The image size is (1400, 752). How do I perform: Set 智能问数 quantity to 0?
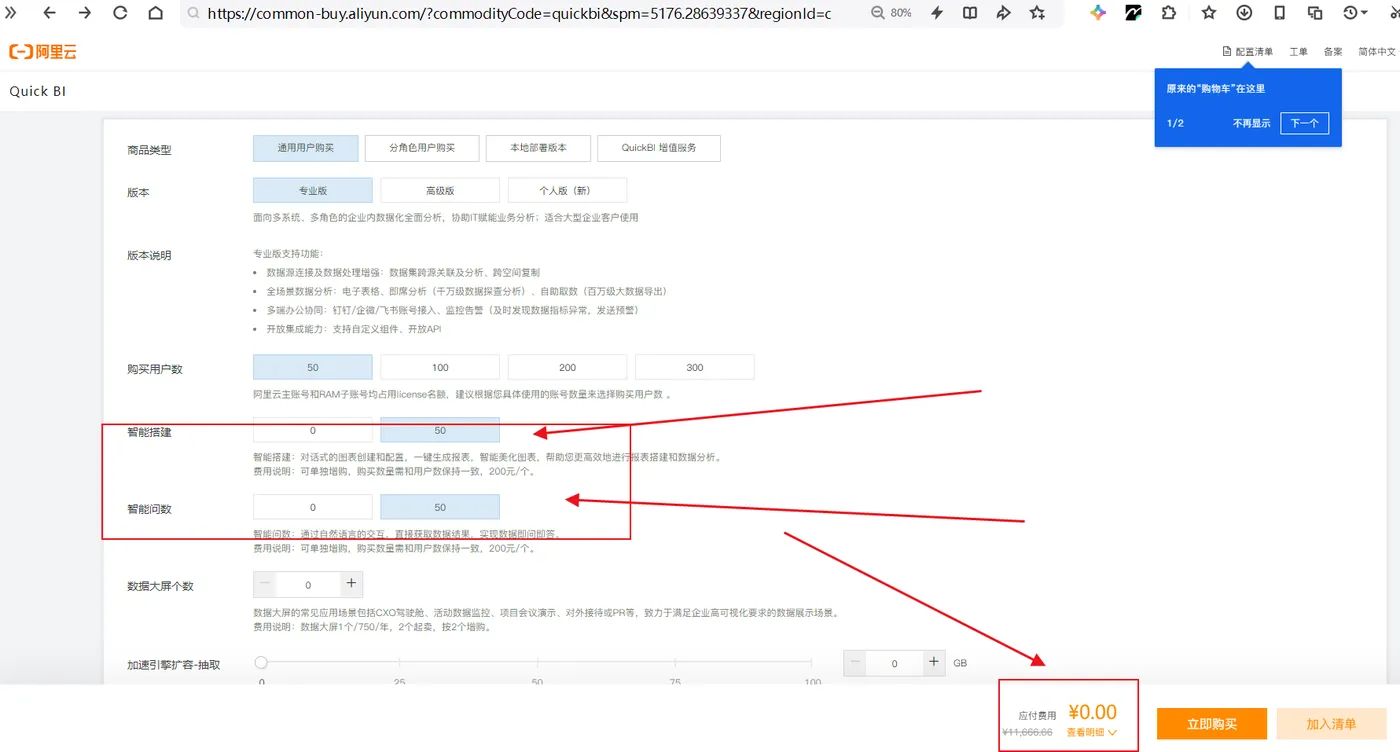pos(313,507)
